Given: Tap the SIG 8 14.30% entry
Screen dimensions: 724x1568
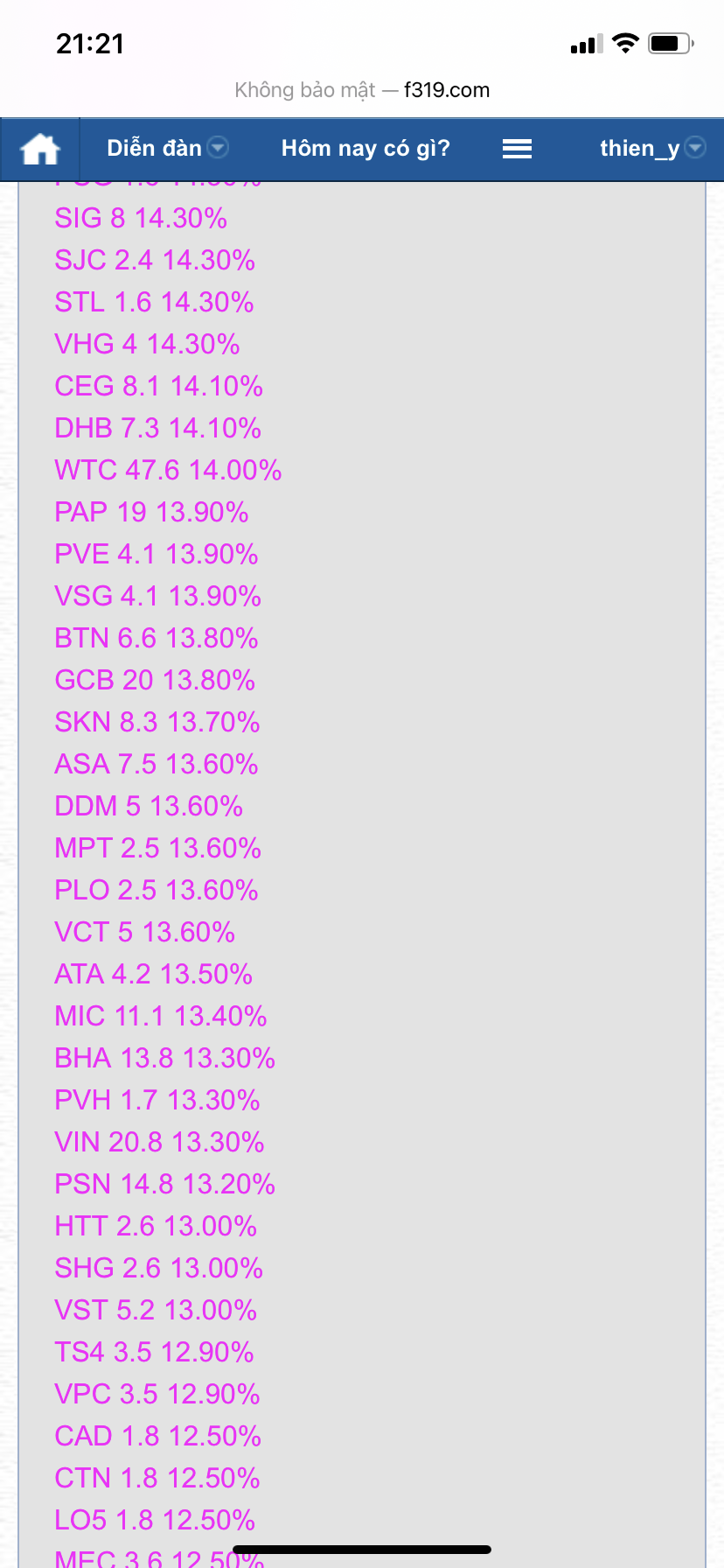Looking at the screenshot, I should tap(141, 218).
